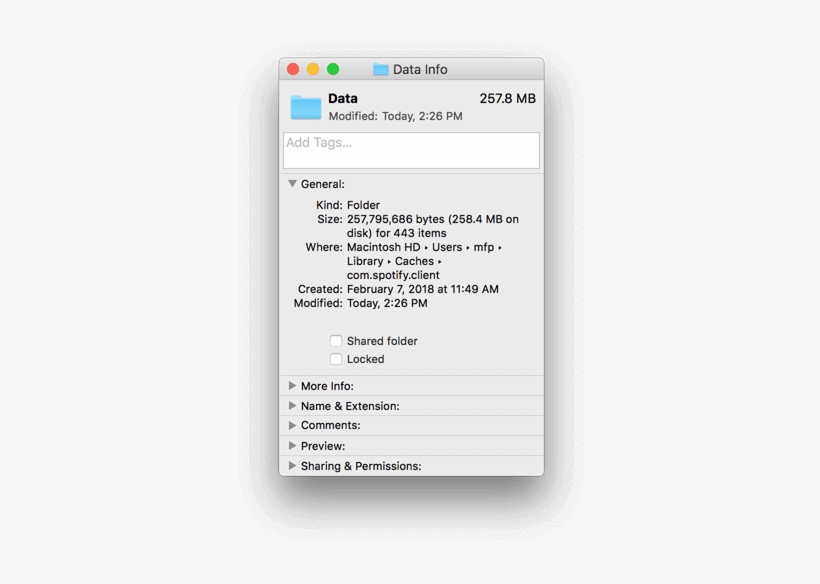Click the 257.8 MB size value
820x584 pixels.
click(507, 98)
